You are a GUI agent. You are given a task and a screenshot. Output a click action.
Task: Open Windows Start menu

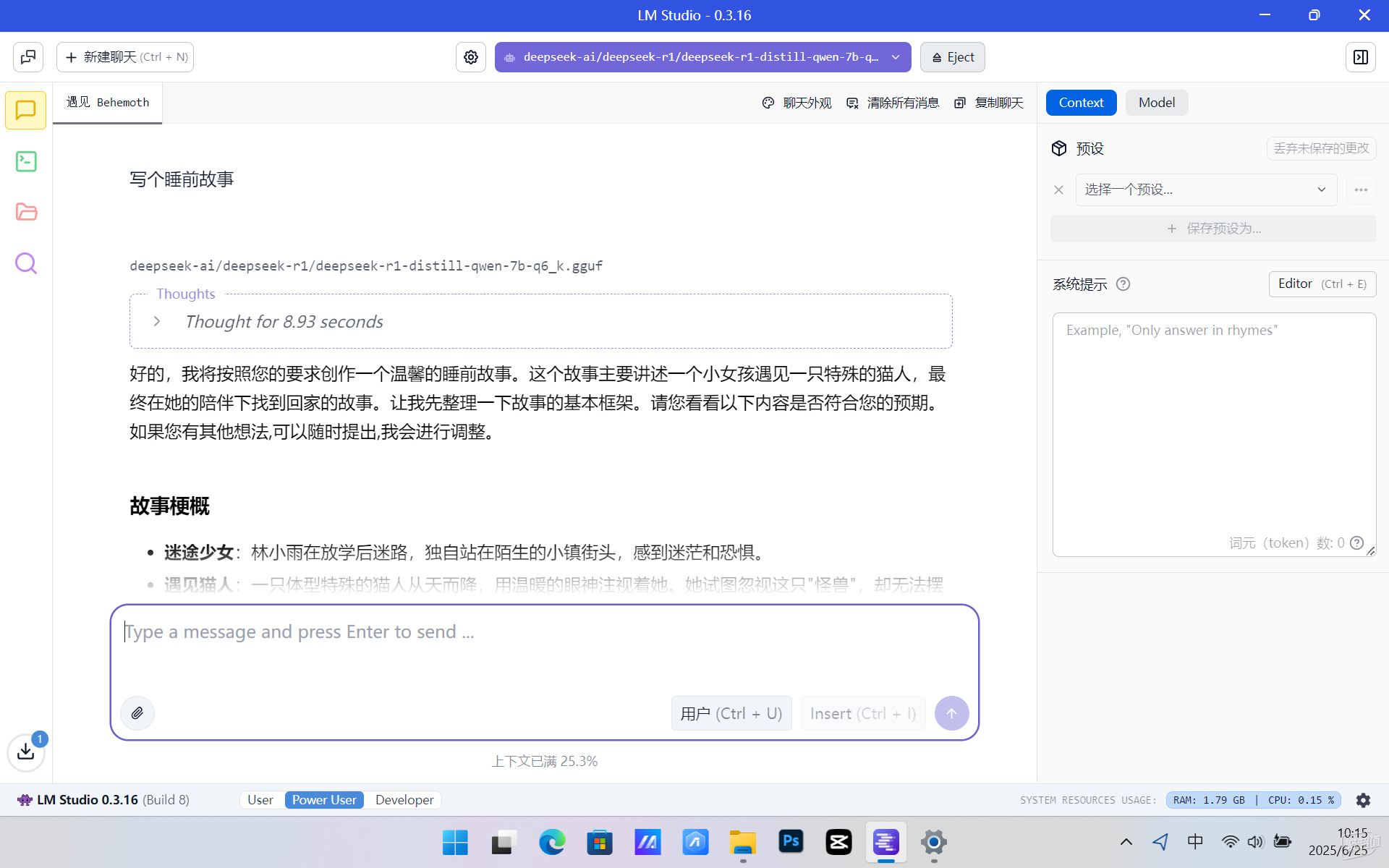(x=455, y=842)
